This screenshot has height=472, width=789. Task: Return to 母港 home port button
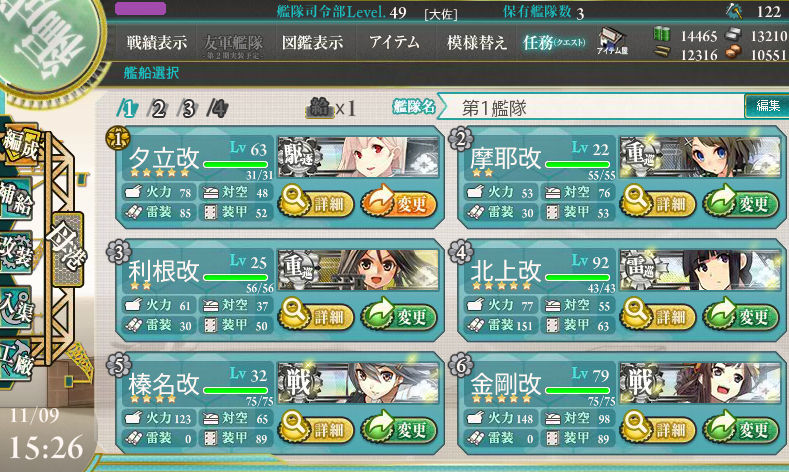pos(66,250)
